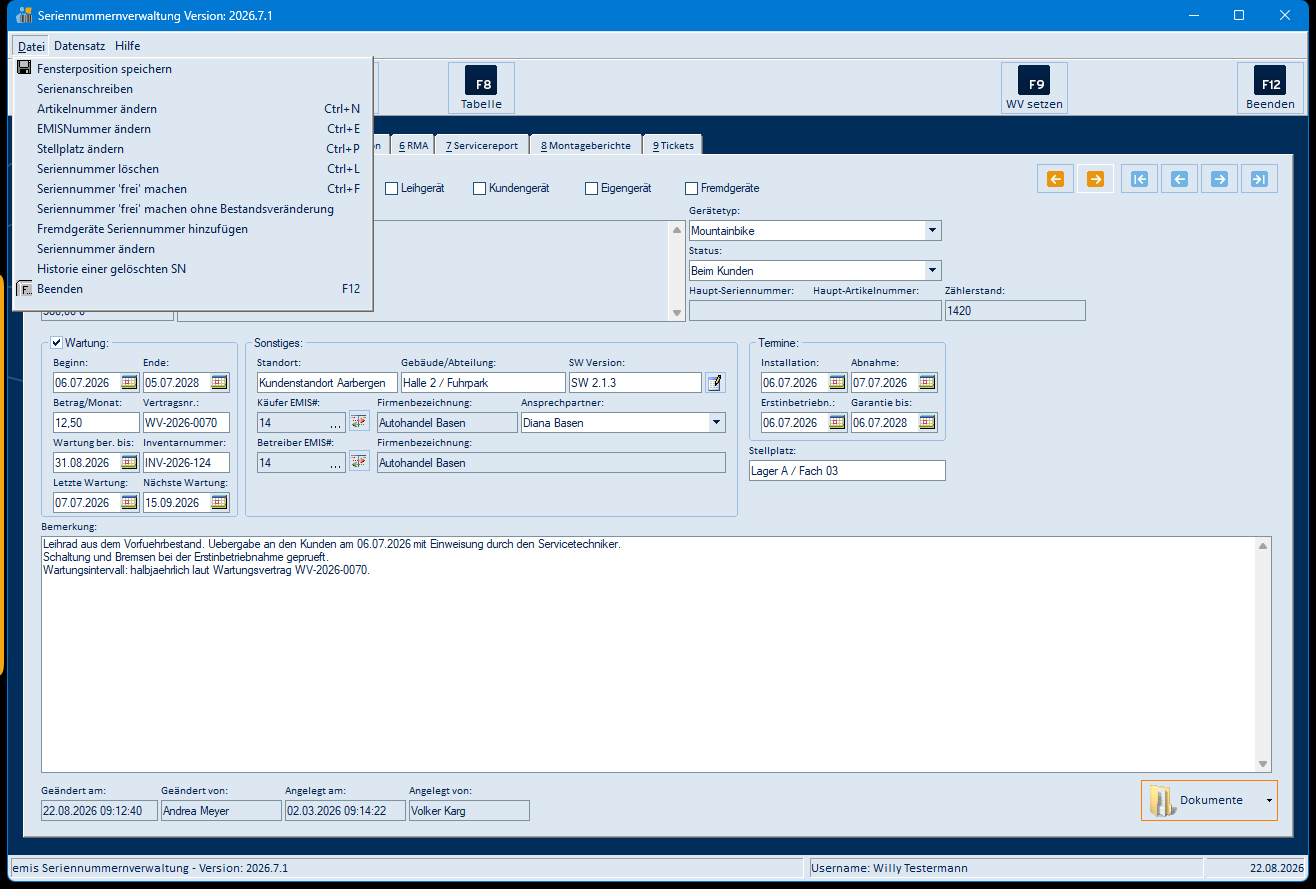The height and width of the screenshot is (889, 1316).
Task: Click the orange previous-arrow navigation button
Action: point(1055,179)
